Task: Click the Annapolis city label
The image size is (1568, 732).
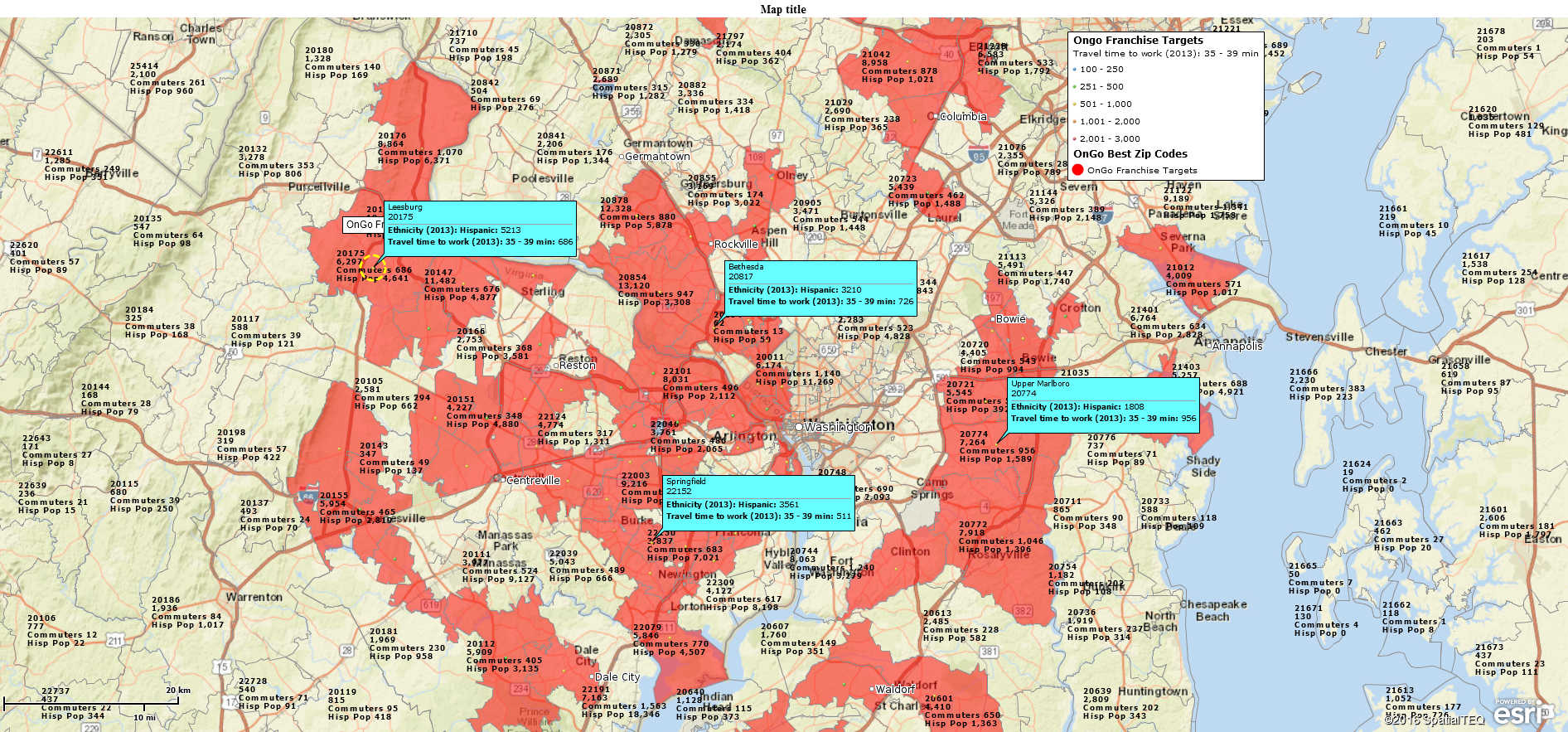Action: tap(1237, 347)
